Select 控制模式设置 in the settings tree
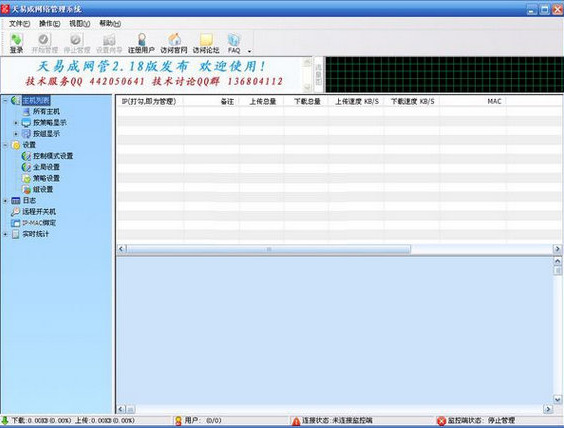Image resolution: width=564 pixels, height=428 pixels. 53,156
